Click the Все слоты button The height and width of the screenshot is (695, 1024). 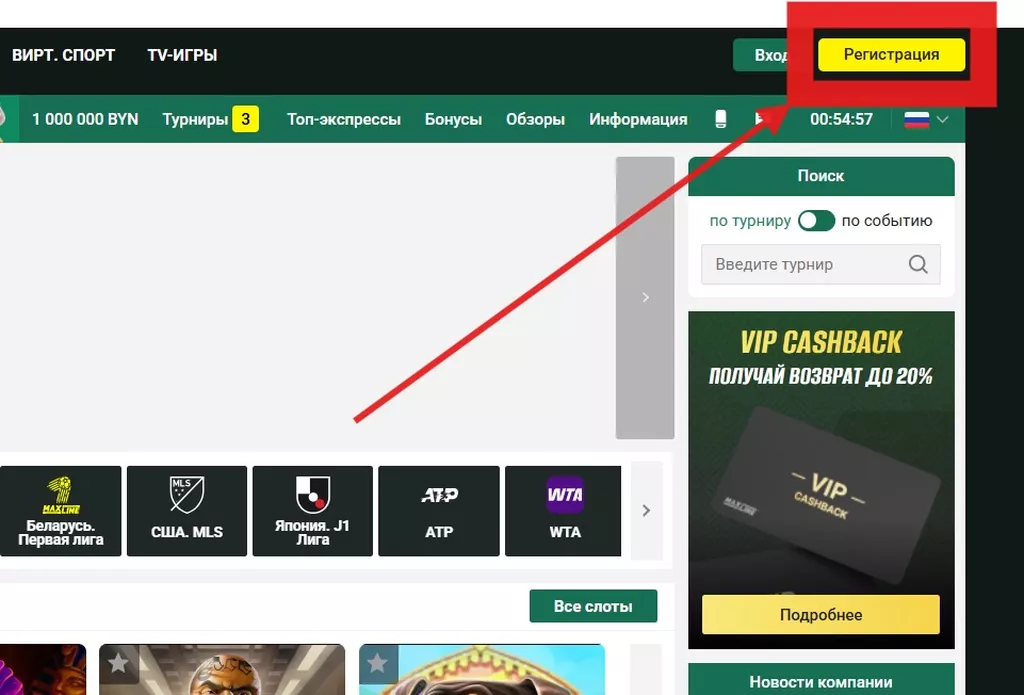593,606
